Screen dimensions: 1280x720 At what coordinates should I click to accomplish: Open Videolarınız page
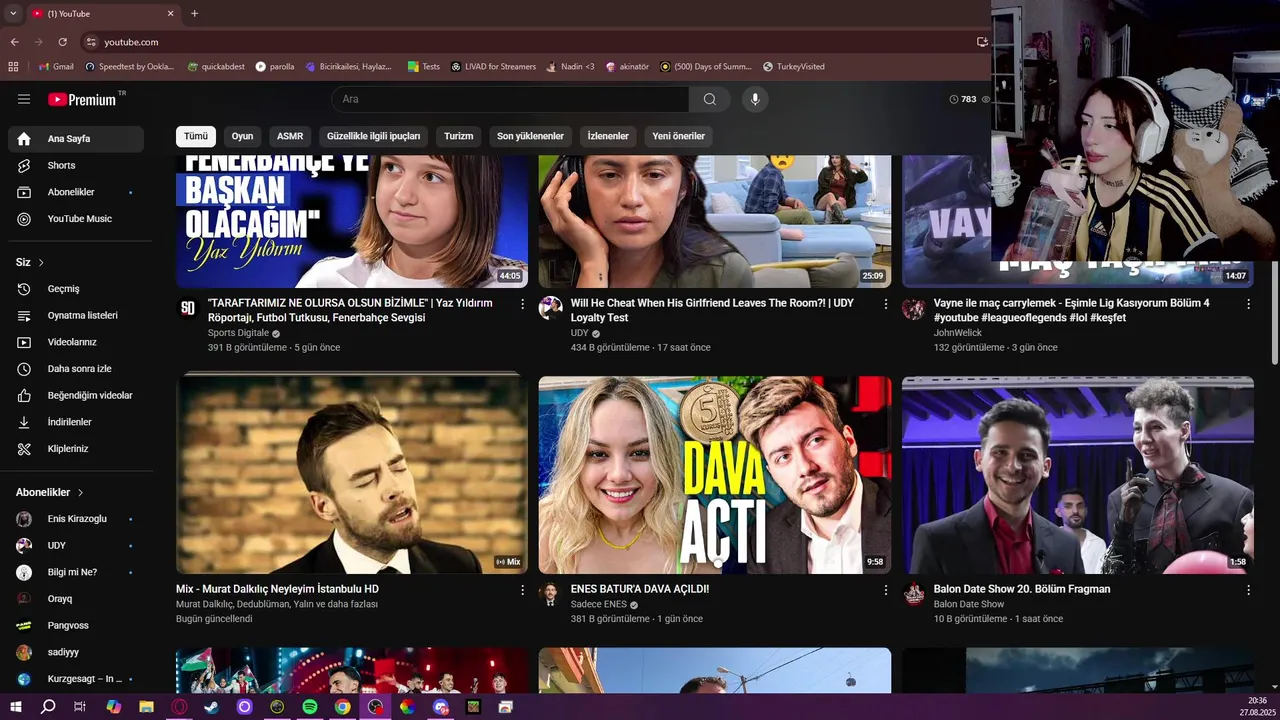[x=76, y=342]
